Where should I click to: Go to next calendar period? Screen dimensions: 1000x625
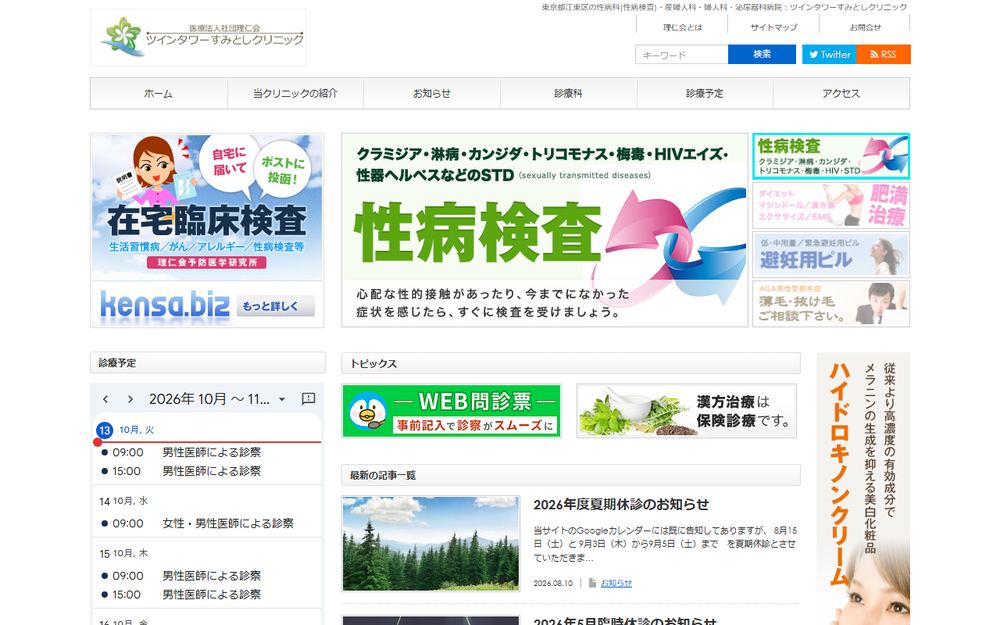(x=130, y=399)
